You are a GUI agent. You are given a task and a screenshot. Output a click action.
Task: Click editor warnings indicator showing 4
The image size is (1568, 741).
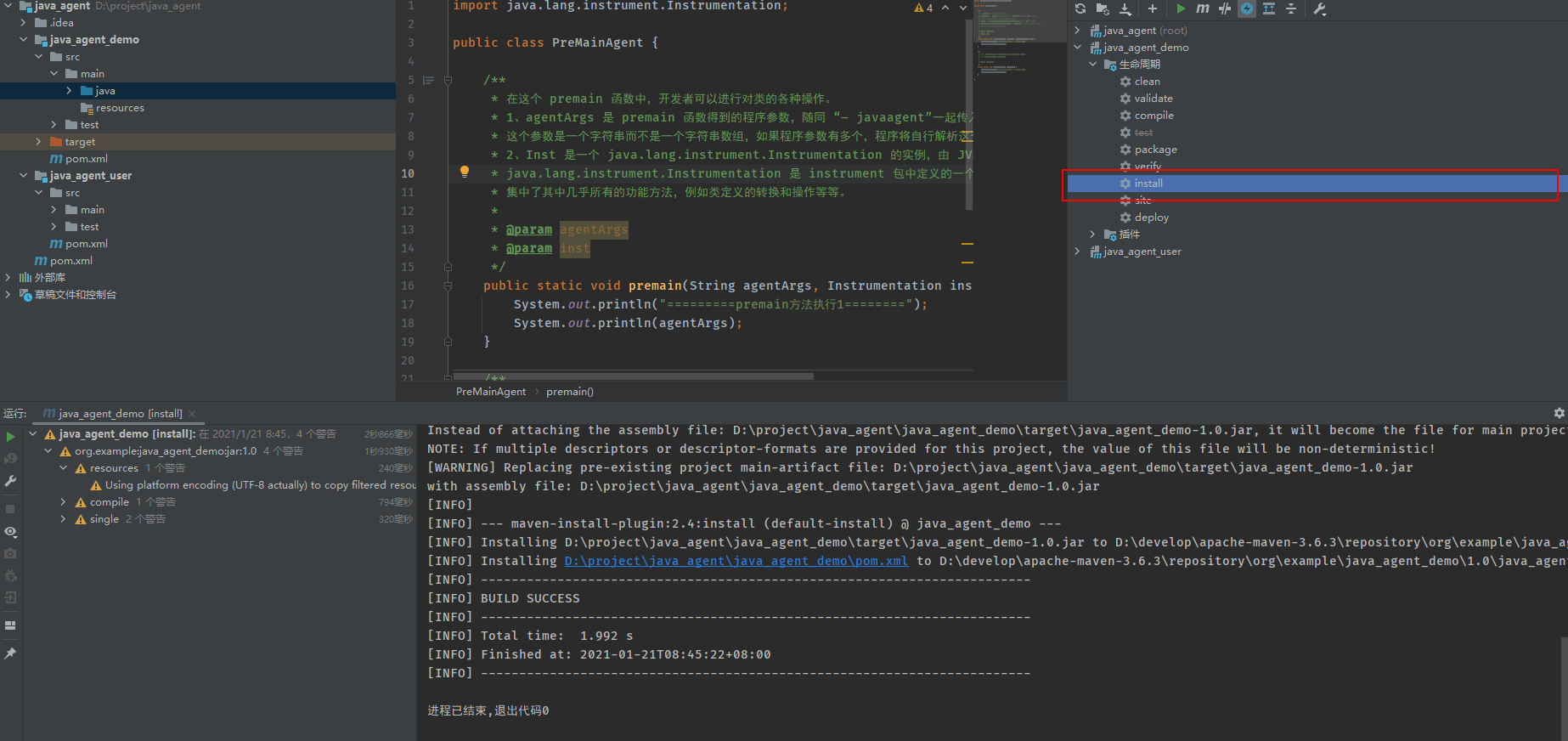coord(923,8)
